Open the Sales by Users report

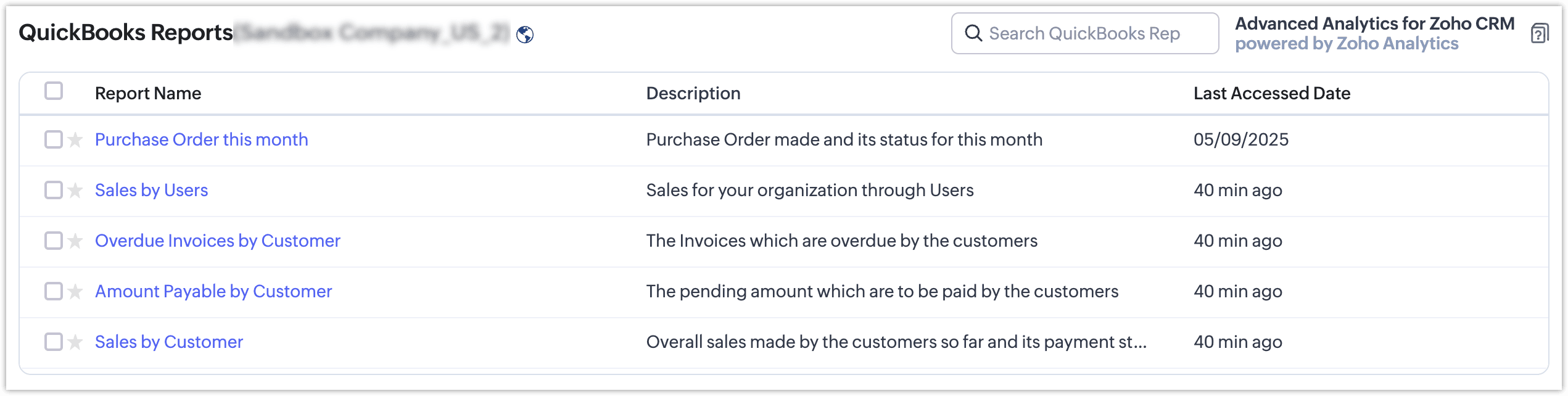click(x=151, y=190)
